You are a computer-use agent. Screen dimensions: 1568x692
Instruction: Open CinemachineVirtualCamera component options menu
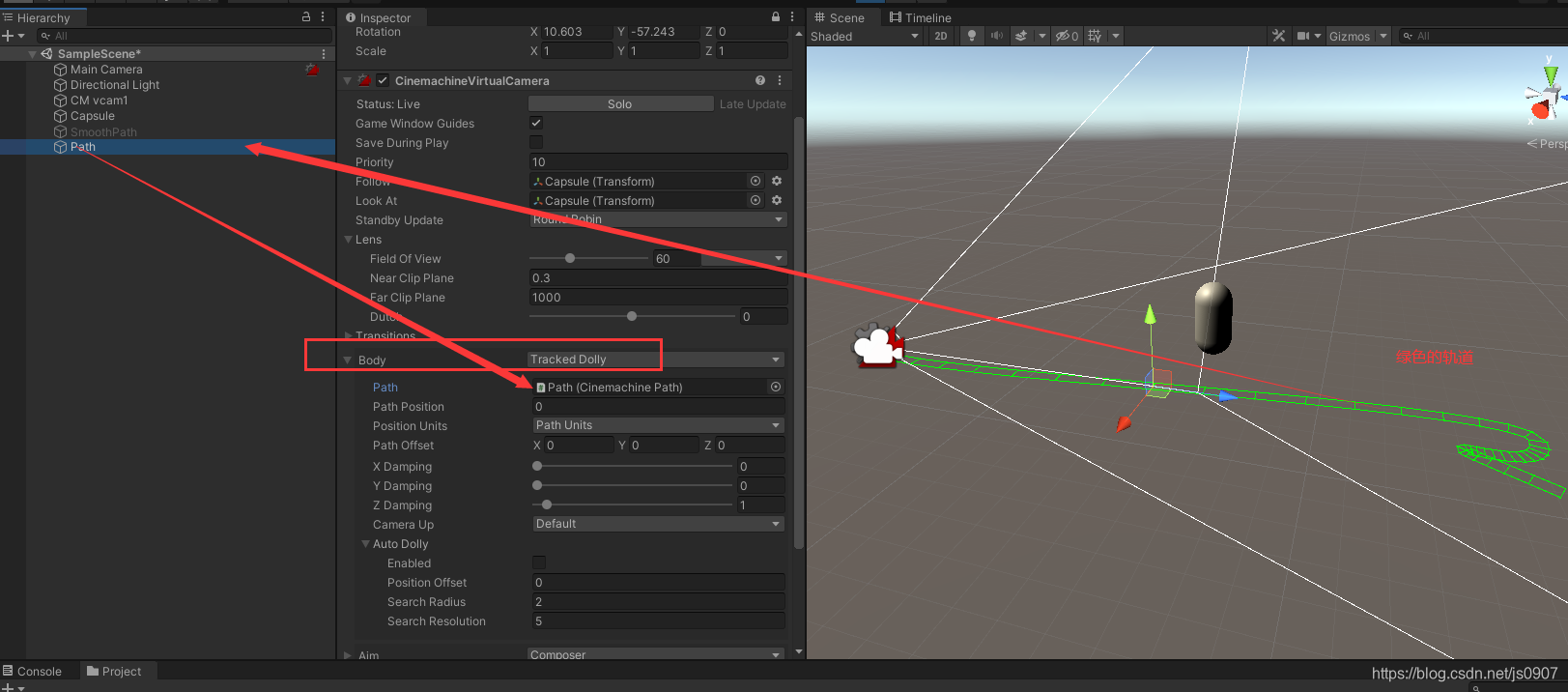pos(780,80)
